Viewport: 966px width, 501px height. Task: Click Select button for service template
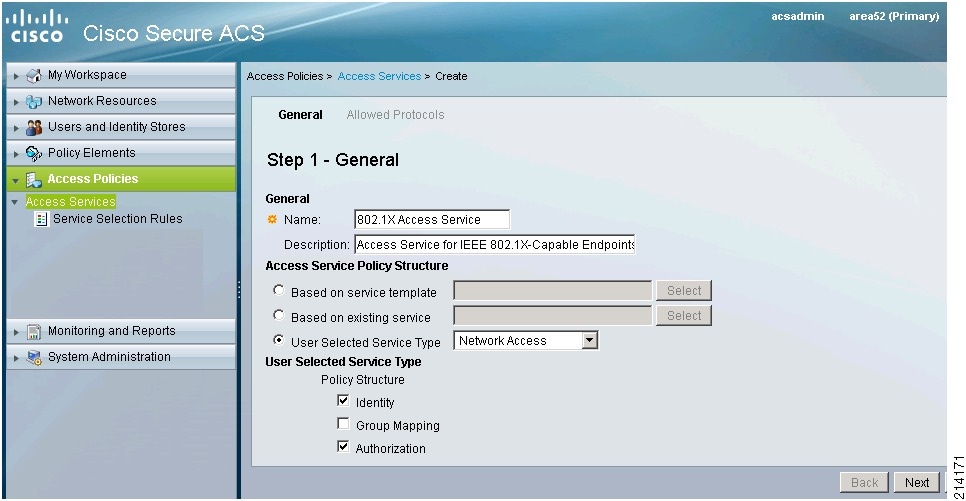(x=684, y=290)
